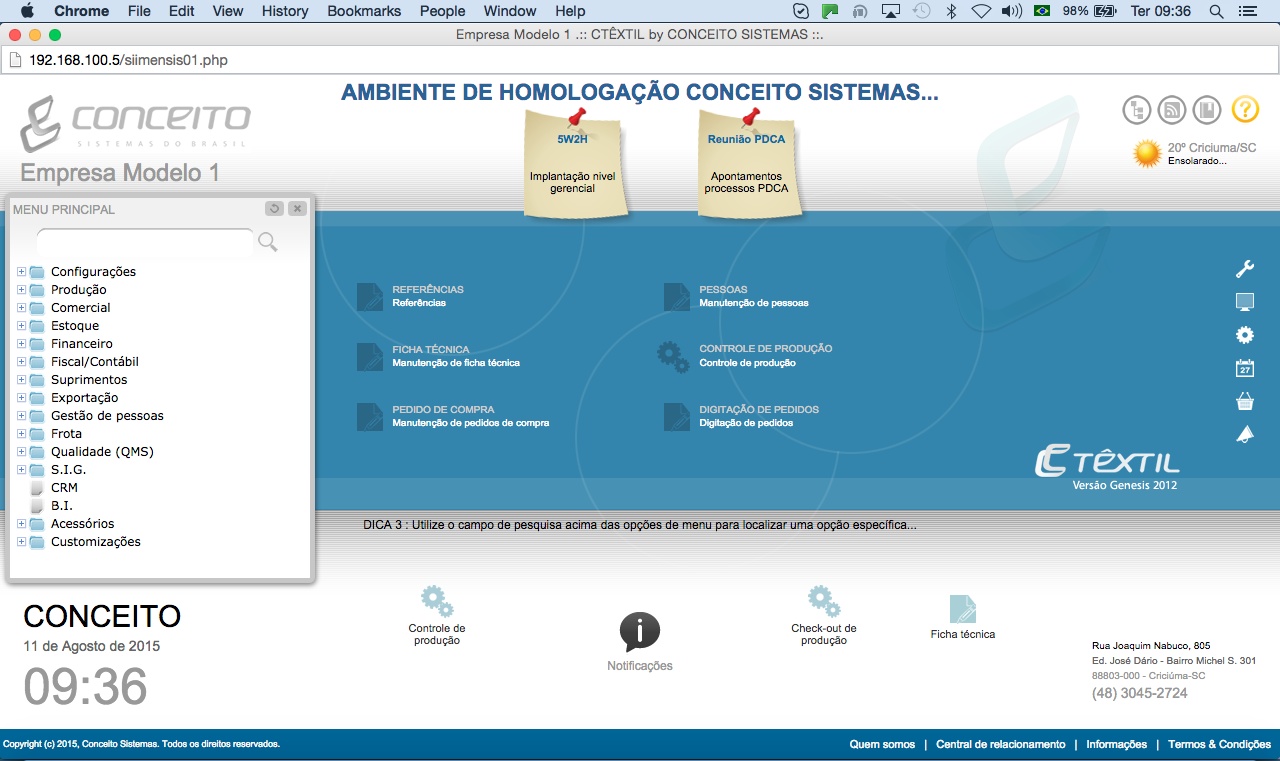Click the Pessoas document icon
1280x761 pixels.
[677, 297]
